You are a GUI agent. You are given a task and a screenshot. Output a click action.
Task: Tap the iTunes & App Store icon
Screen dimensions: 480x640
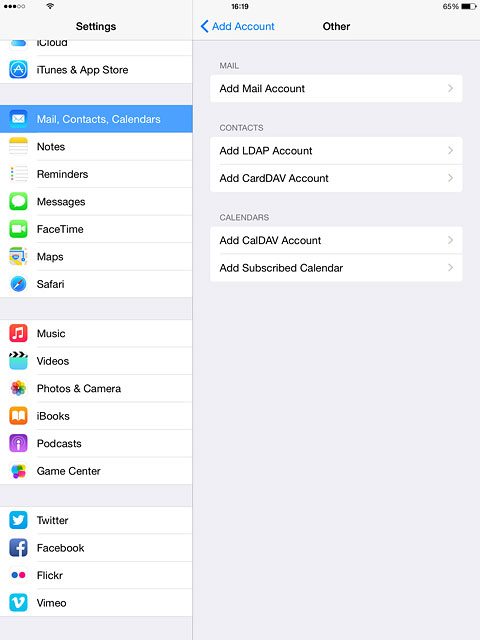point(18,69)
